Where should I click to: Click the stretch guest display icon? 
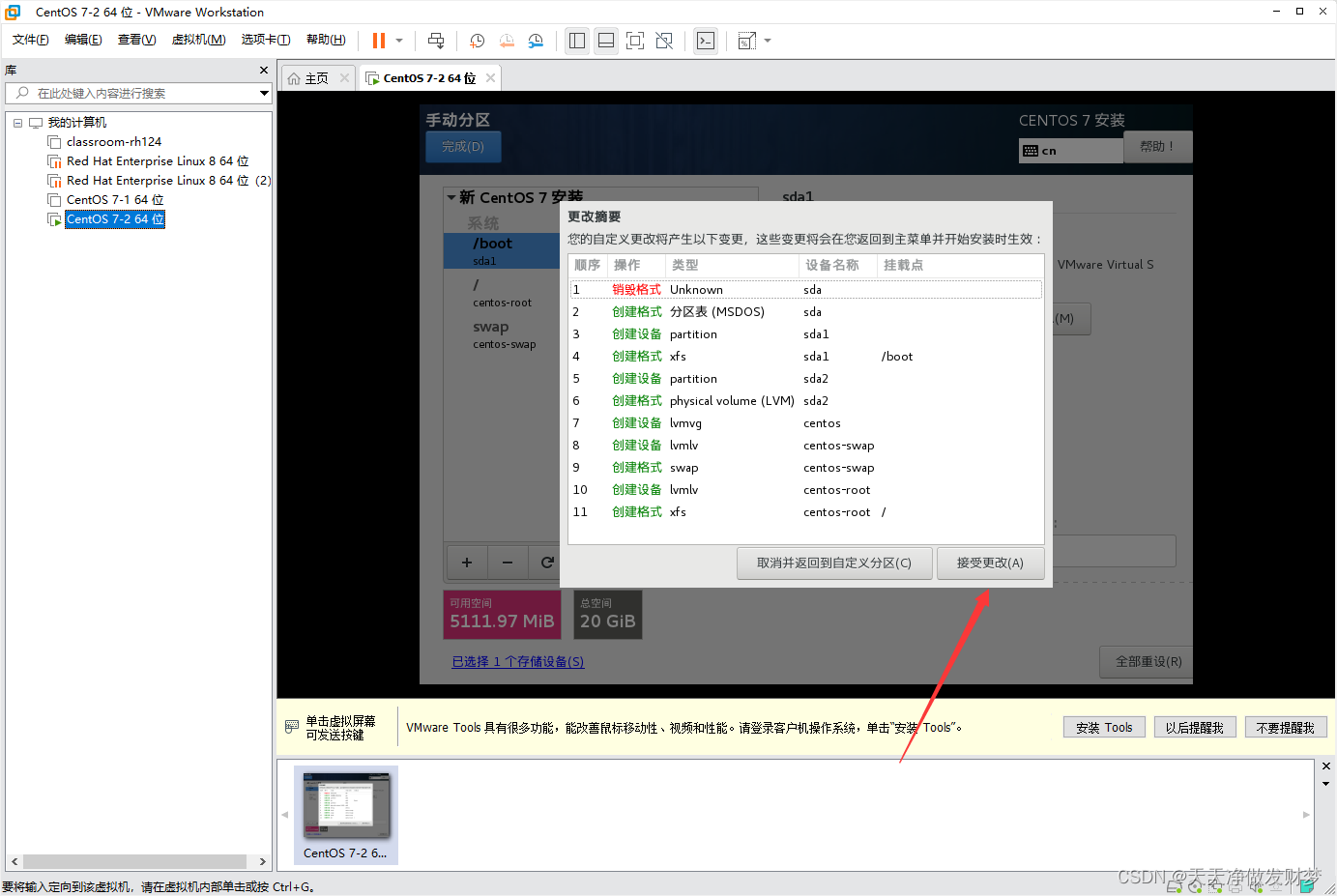[x=747, y=41]
